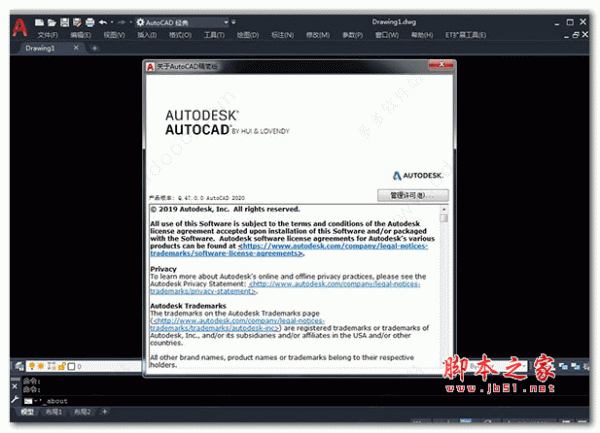Switch to the 布局1 layout tab
Screen dimensions: 600x433
click(53, 412)
